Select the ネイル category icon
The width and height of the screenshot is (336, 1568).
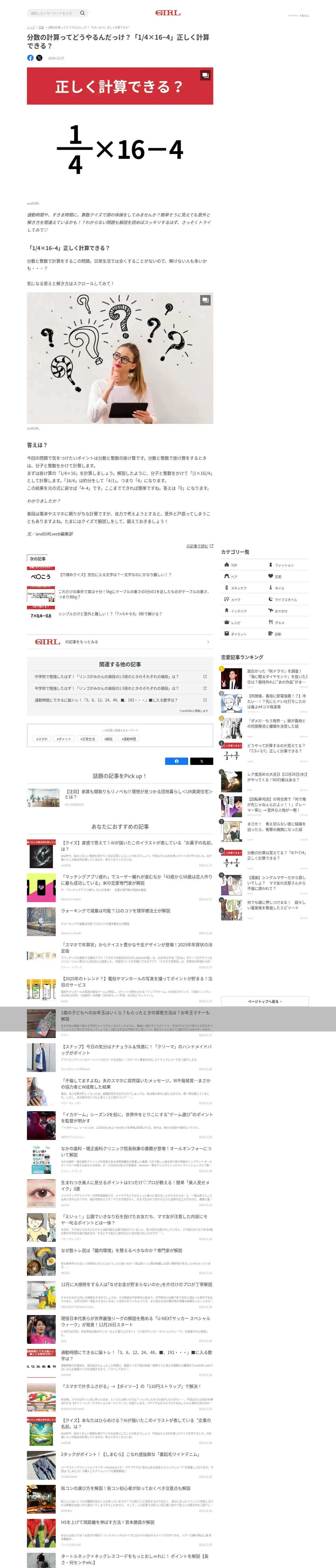(x=271, y=588)
